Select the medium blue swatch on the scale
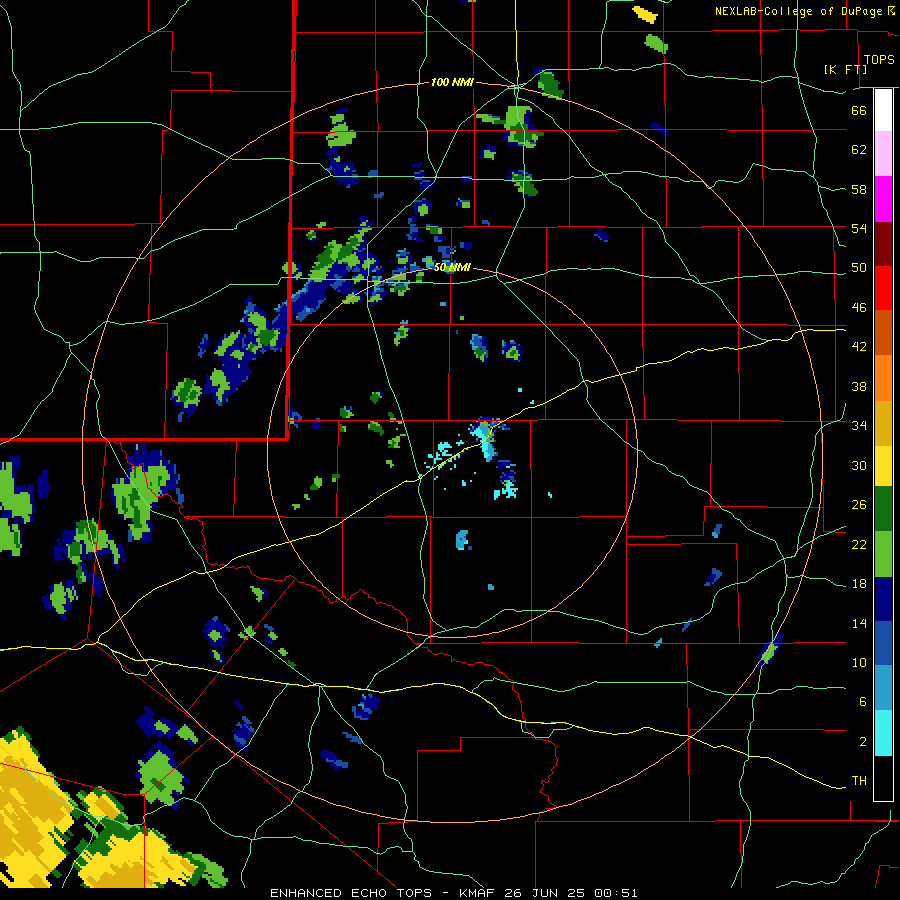 click(x=883, y=643)
